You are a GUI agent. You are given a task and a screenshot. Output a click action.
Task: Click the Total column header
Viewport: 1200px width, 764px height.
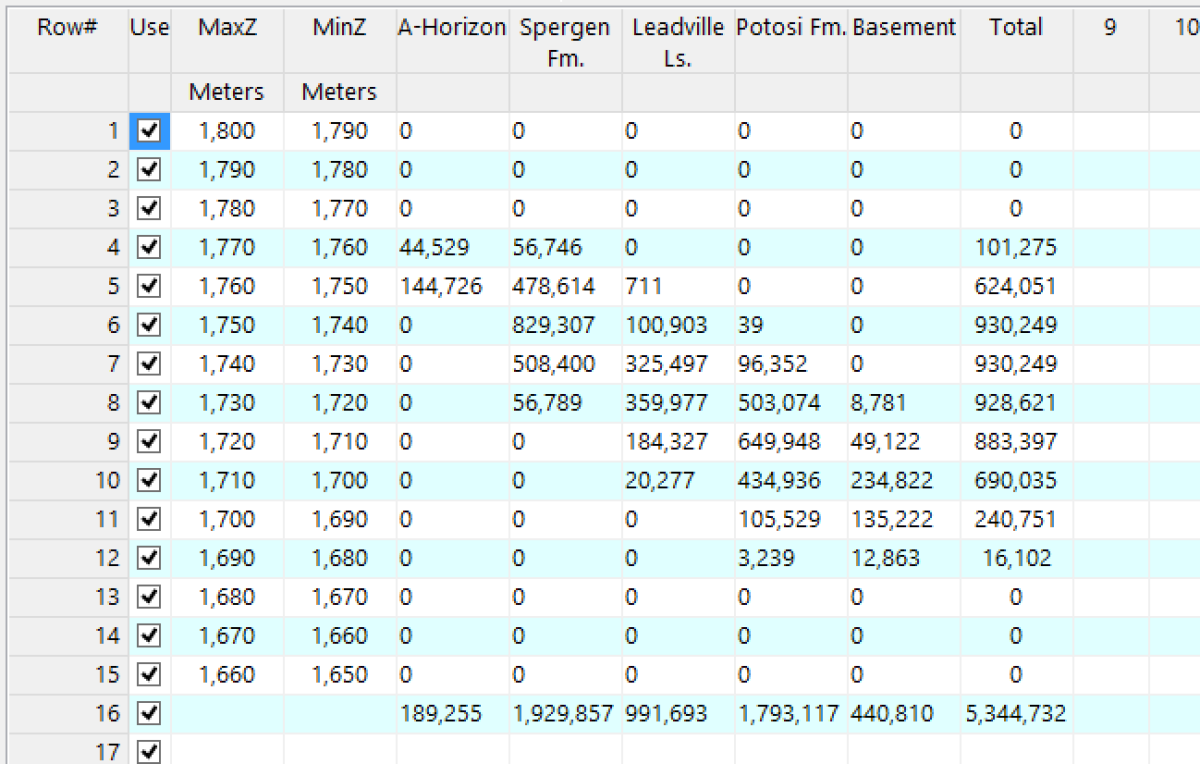pyautogui.click(x=1016, y=28)
